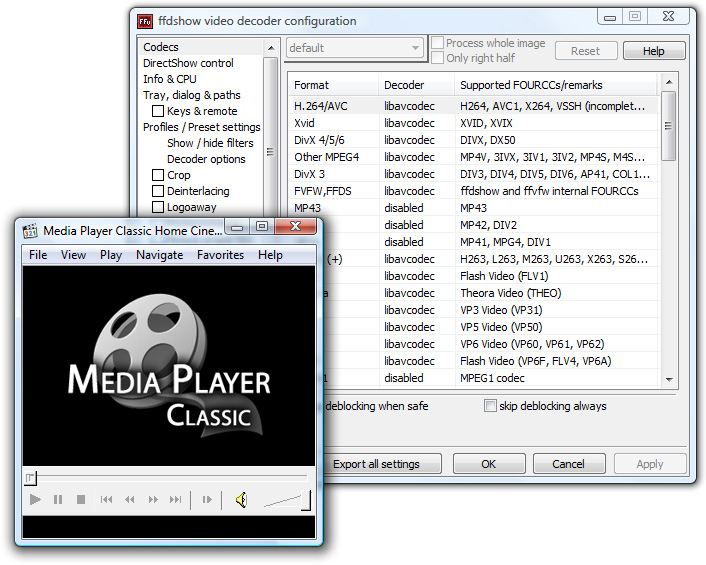This screenshot has height=565, width=706.
Task: Open the disabled decoder cell for MP43
Action: [x=417, y=208]
